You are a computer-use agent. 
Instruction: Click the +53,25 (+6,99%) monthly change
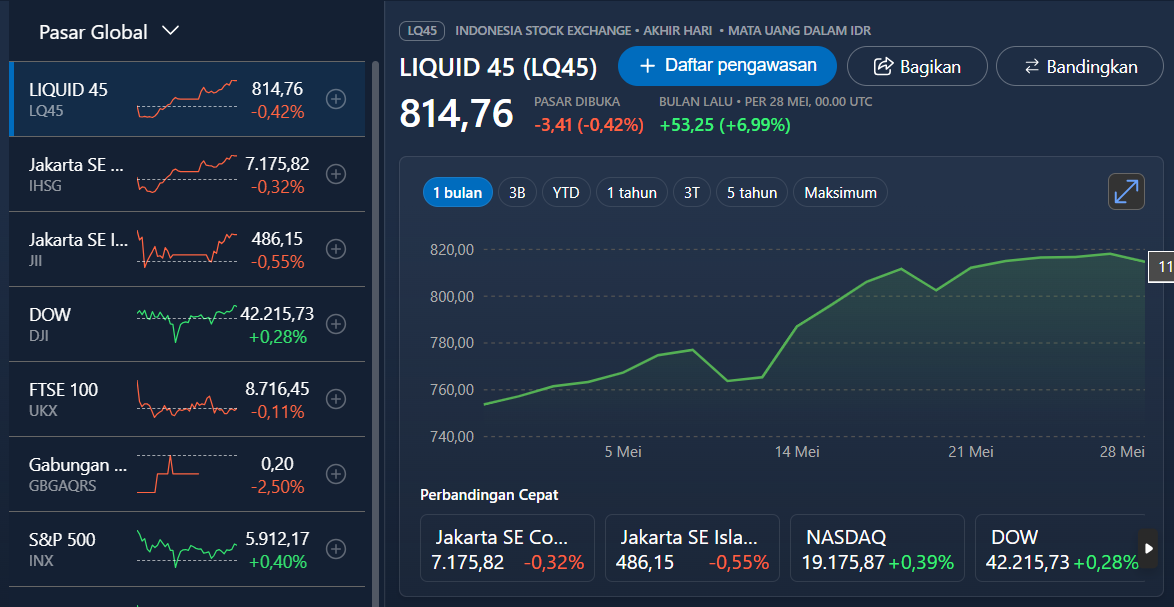pyautogui.click(x=725, y=125)
